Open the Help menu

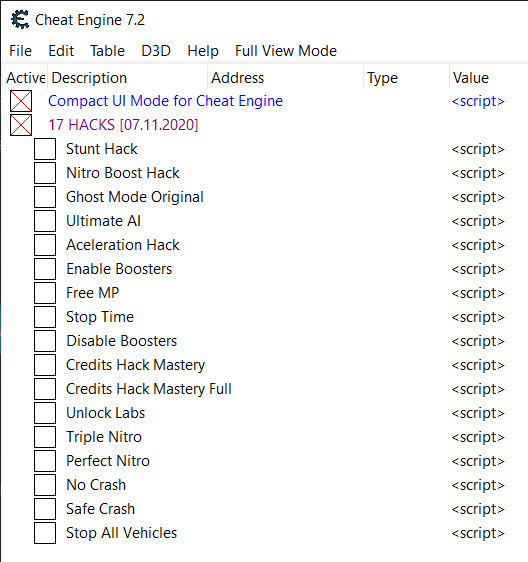pos(203,51)
